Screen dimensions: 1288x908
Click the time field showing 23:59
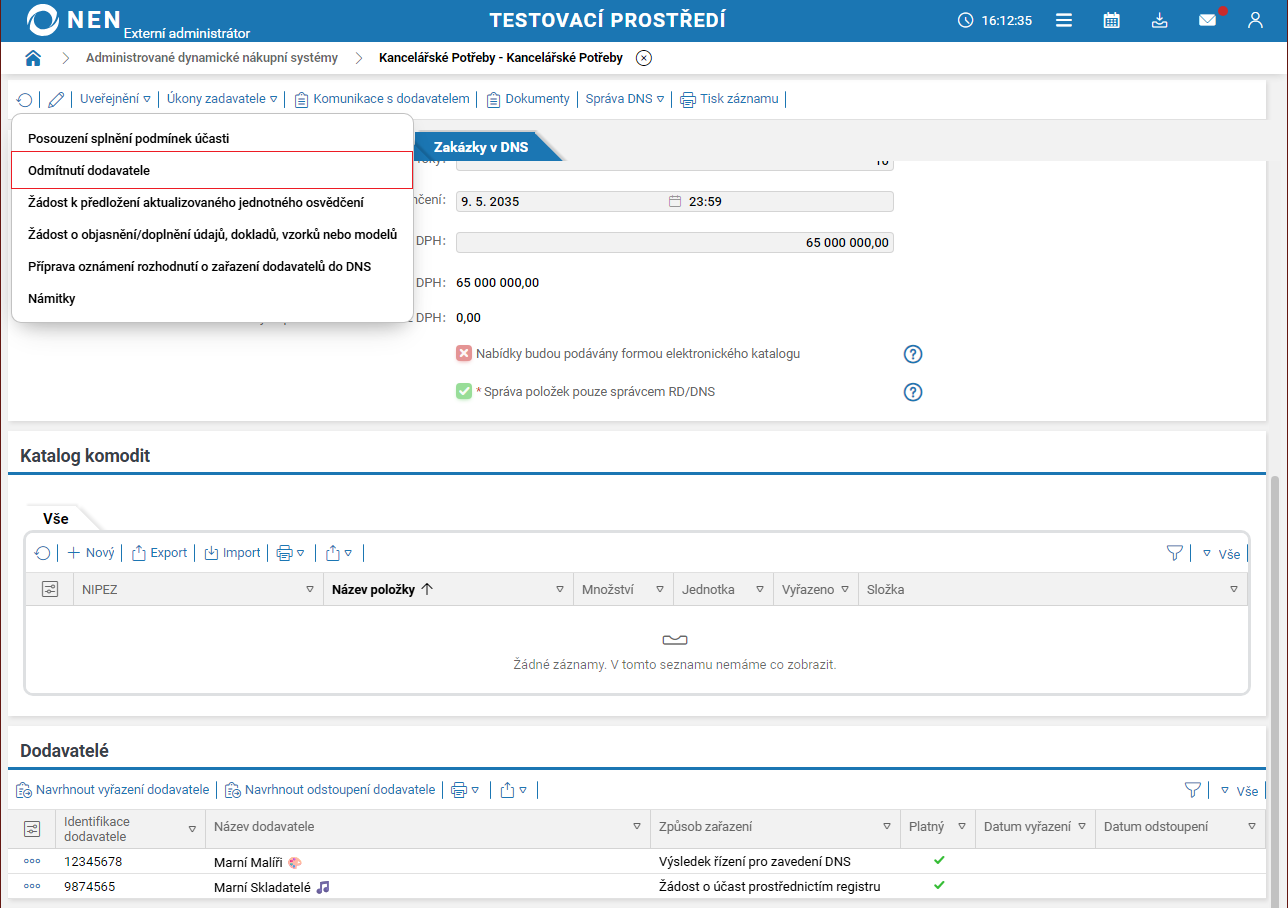790,201
